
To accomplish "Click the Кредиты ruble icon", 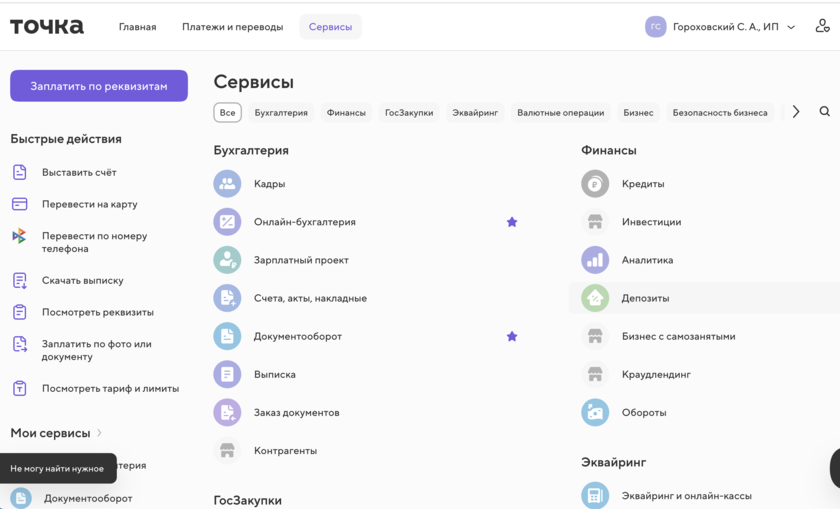I will click(x=595, y=184).
